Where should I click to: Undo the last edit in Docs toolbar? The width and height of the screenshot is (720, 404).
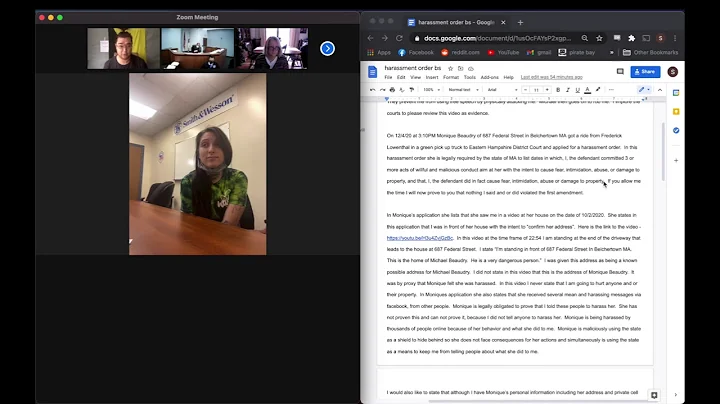pos(372,90)
